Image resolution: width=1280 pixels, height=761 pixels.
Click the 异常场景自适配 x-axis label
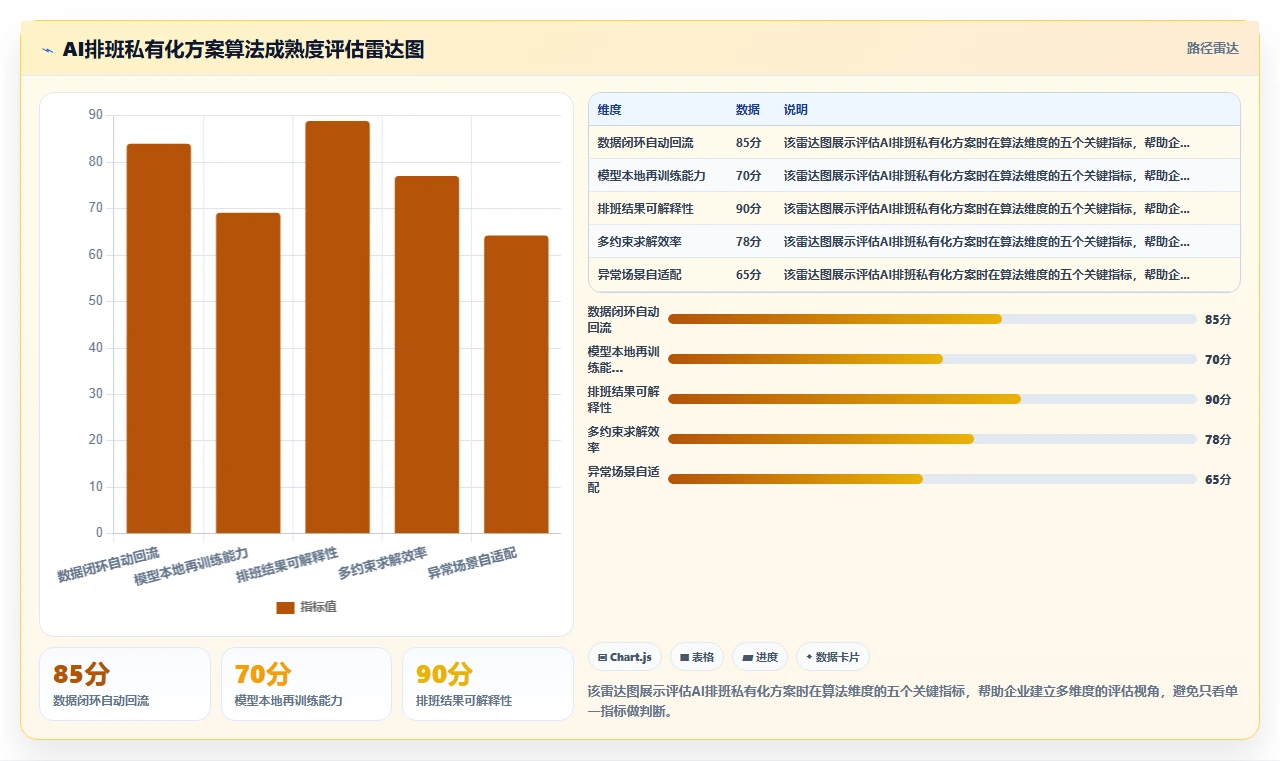coord(472,563)
